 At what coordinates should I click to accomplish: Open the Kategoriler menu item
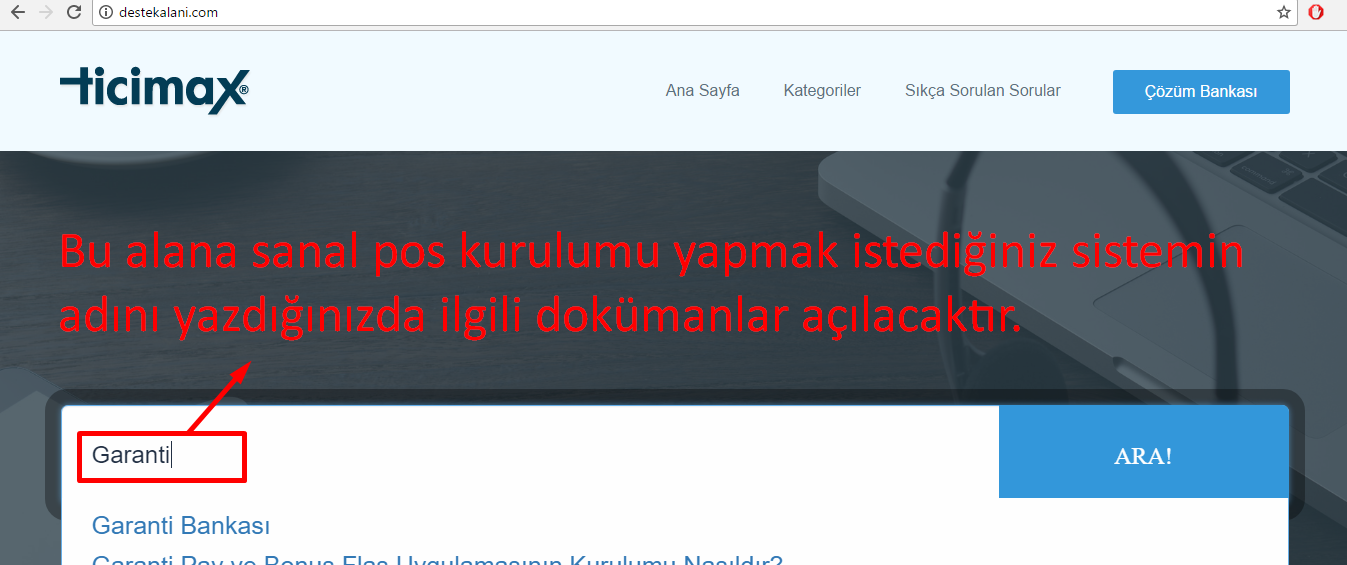pos(822,91)
